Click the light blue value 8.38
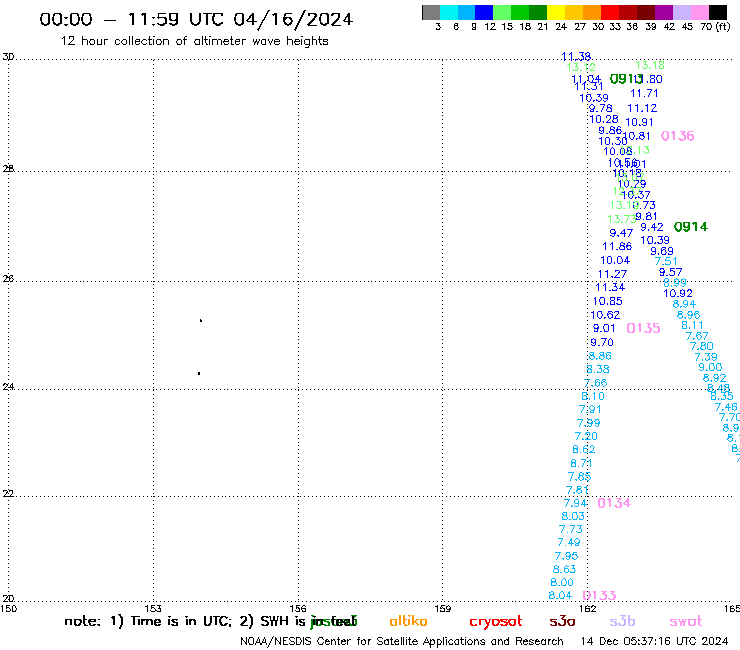 (598, 369)
